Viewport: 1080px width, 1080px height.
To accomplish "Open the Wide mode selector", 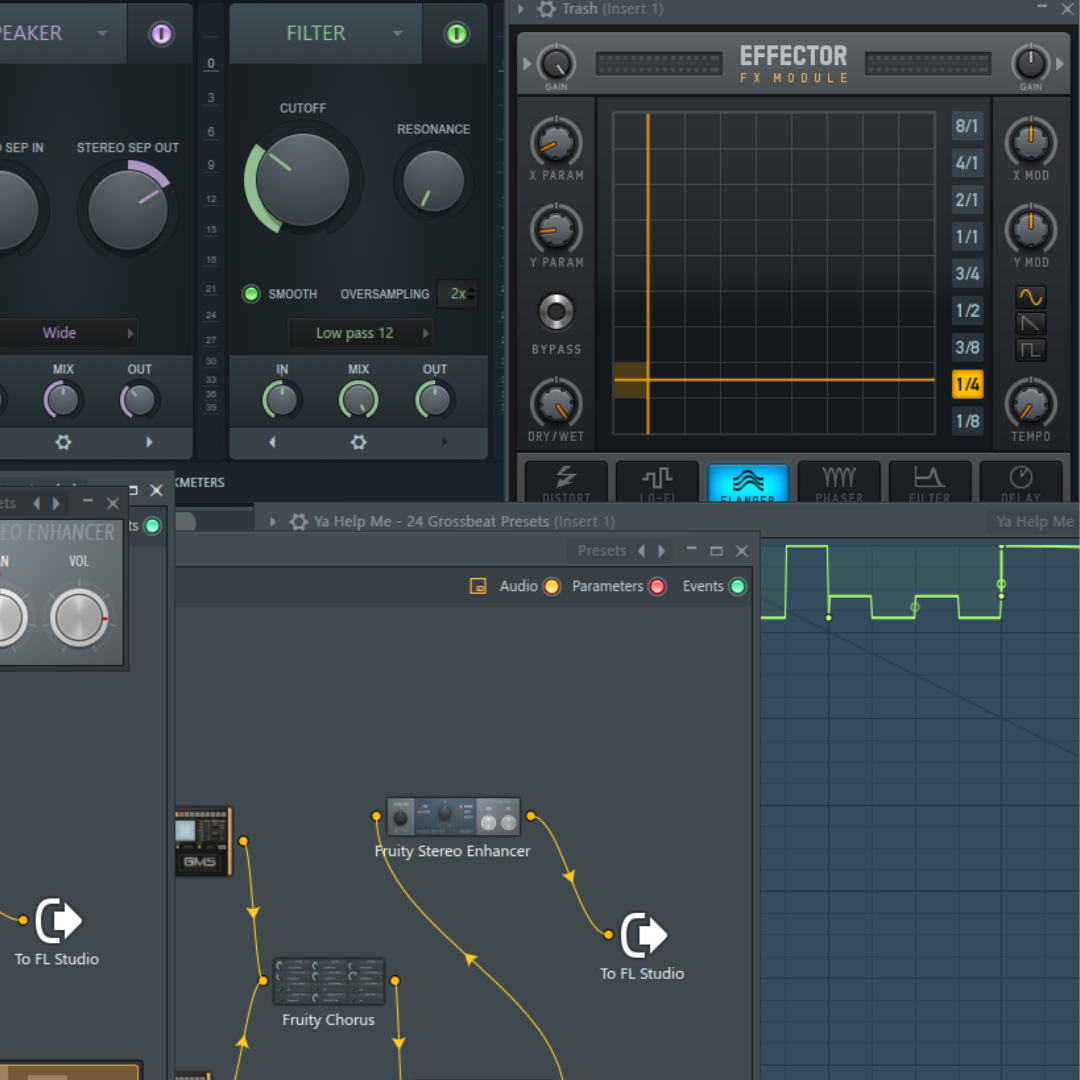I will tap(60, 332).
